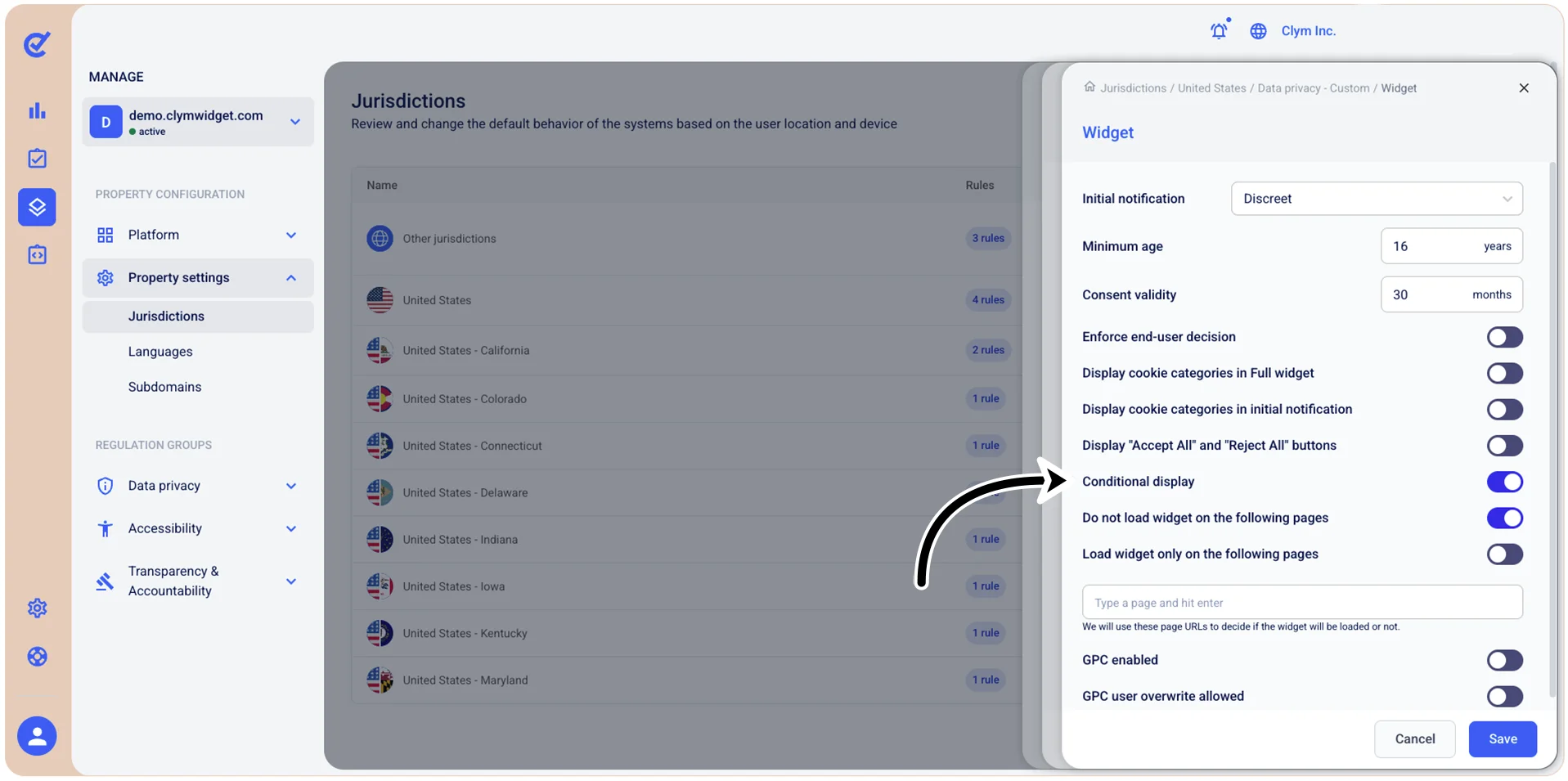The image size is (1568, 781).
Task: Click the globe language icon
Action: click(1258, 31)
